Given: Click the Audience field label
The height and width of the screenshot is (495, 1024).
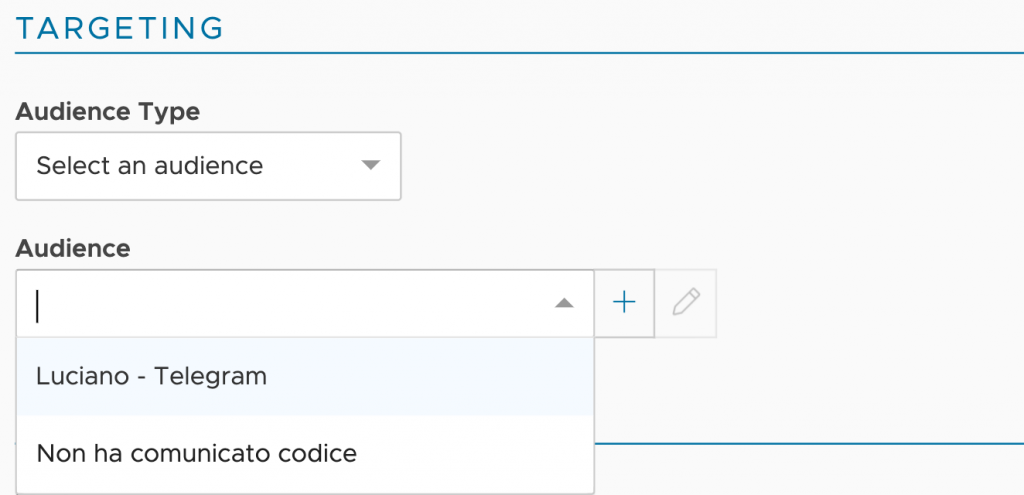Looking at the screenshot, I should point(73,248).
